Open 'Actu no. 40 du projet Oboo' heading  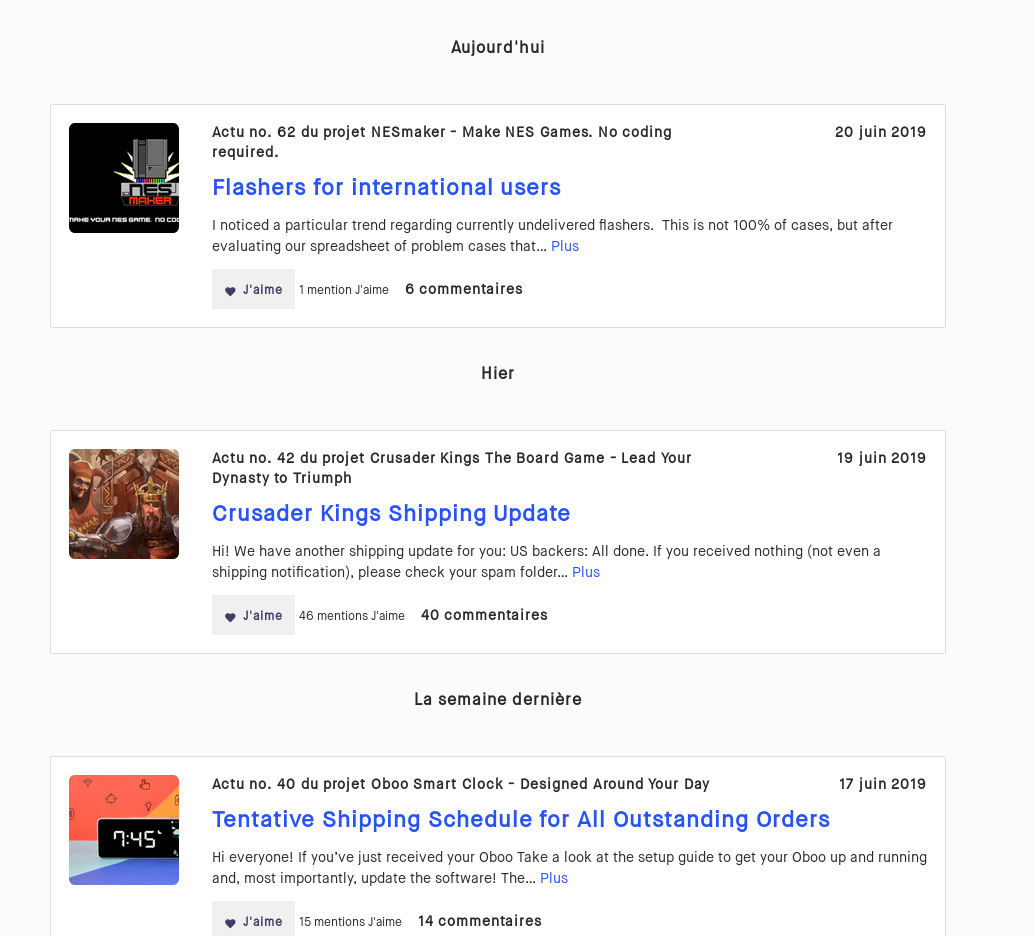[x=460, y=784]
